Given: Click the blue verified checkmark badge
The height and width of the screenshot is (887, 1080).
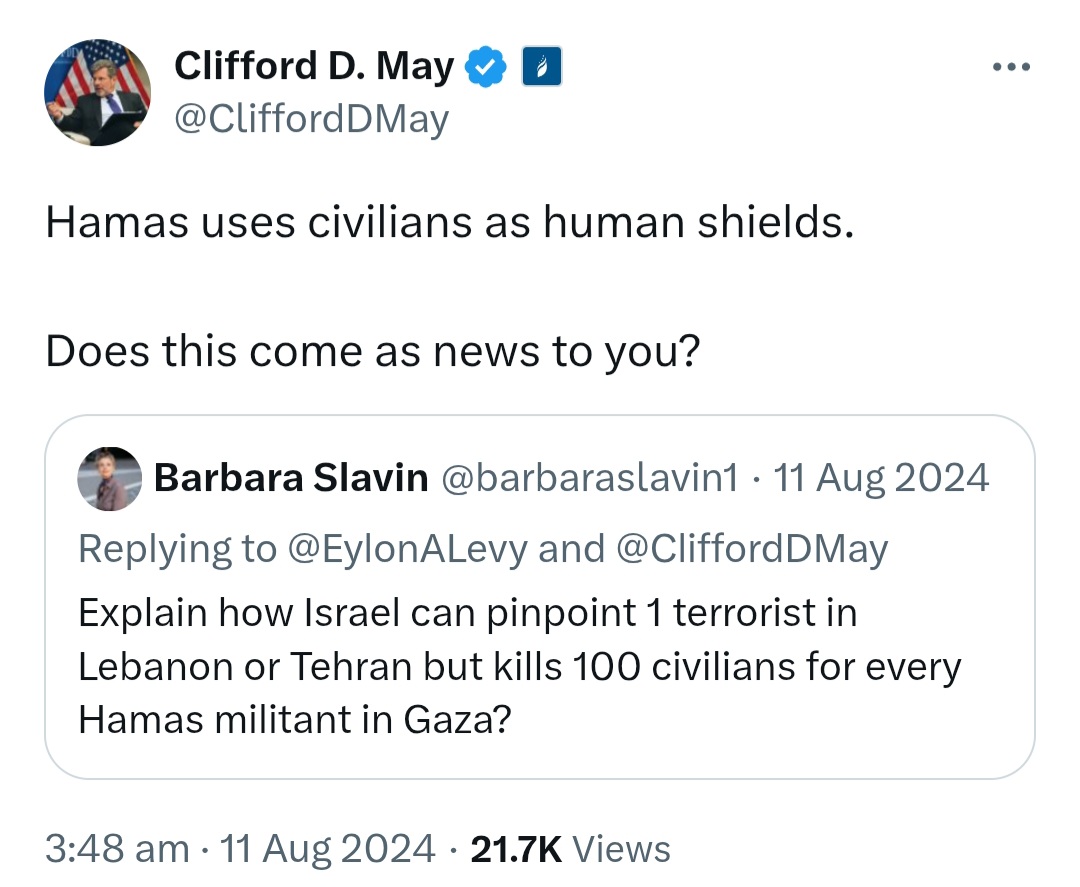Looking at the screenshot, I should coord(486,67).
